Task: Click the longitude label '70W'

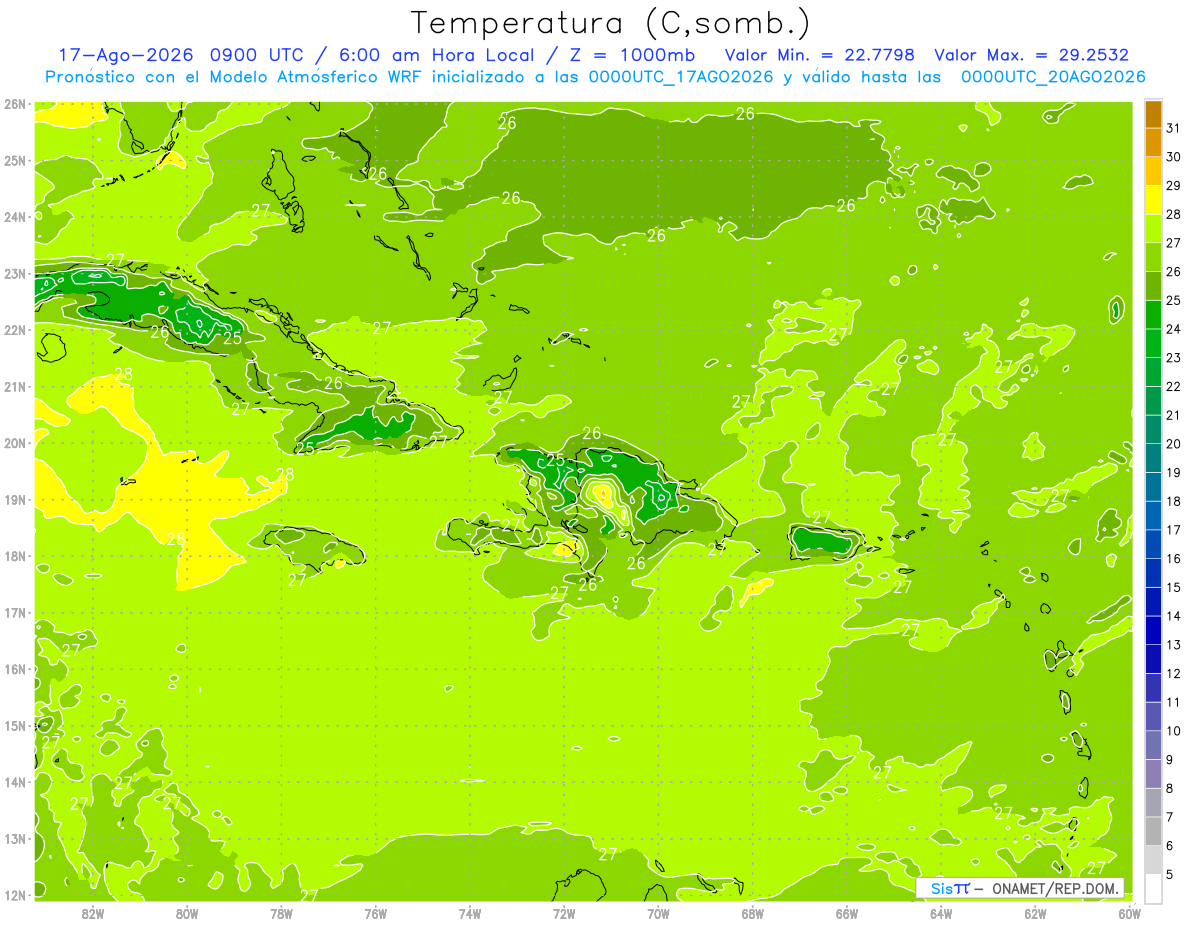Action: [x=658, y=912]
